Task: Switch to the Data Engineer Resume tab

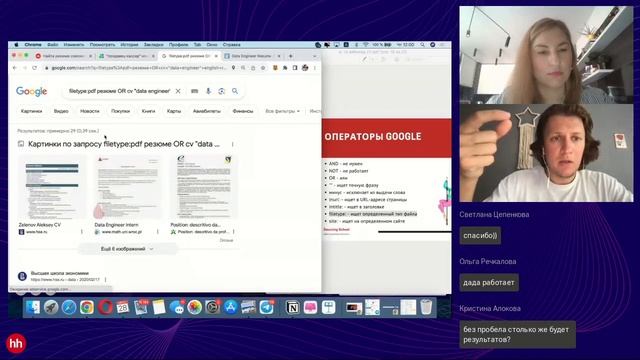Action: coord(251,56)
